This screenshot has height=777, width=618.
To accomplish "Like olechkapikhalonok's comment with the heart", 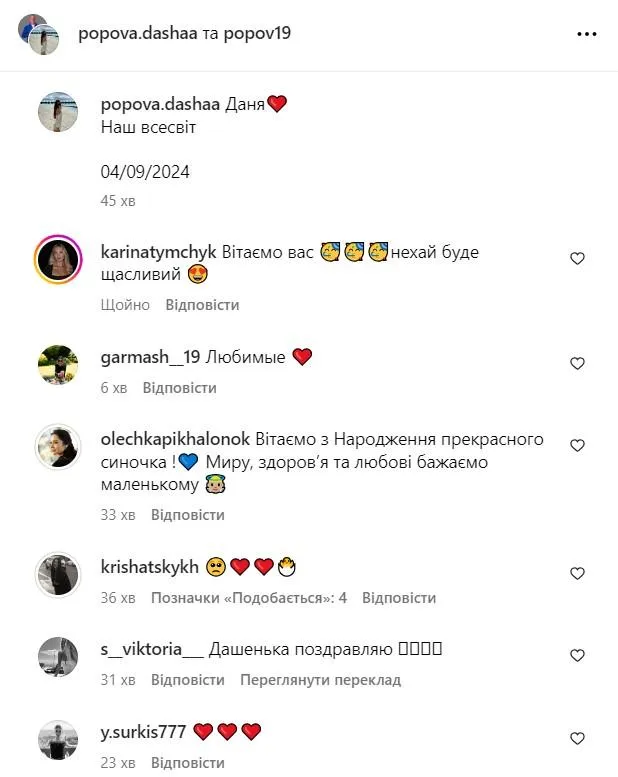I will click(577, 445).
